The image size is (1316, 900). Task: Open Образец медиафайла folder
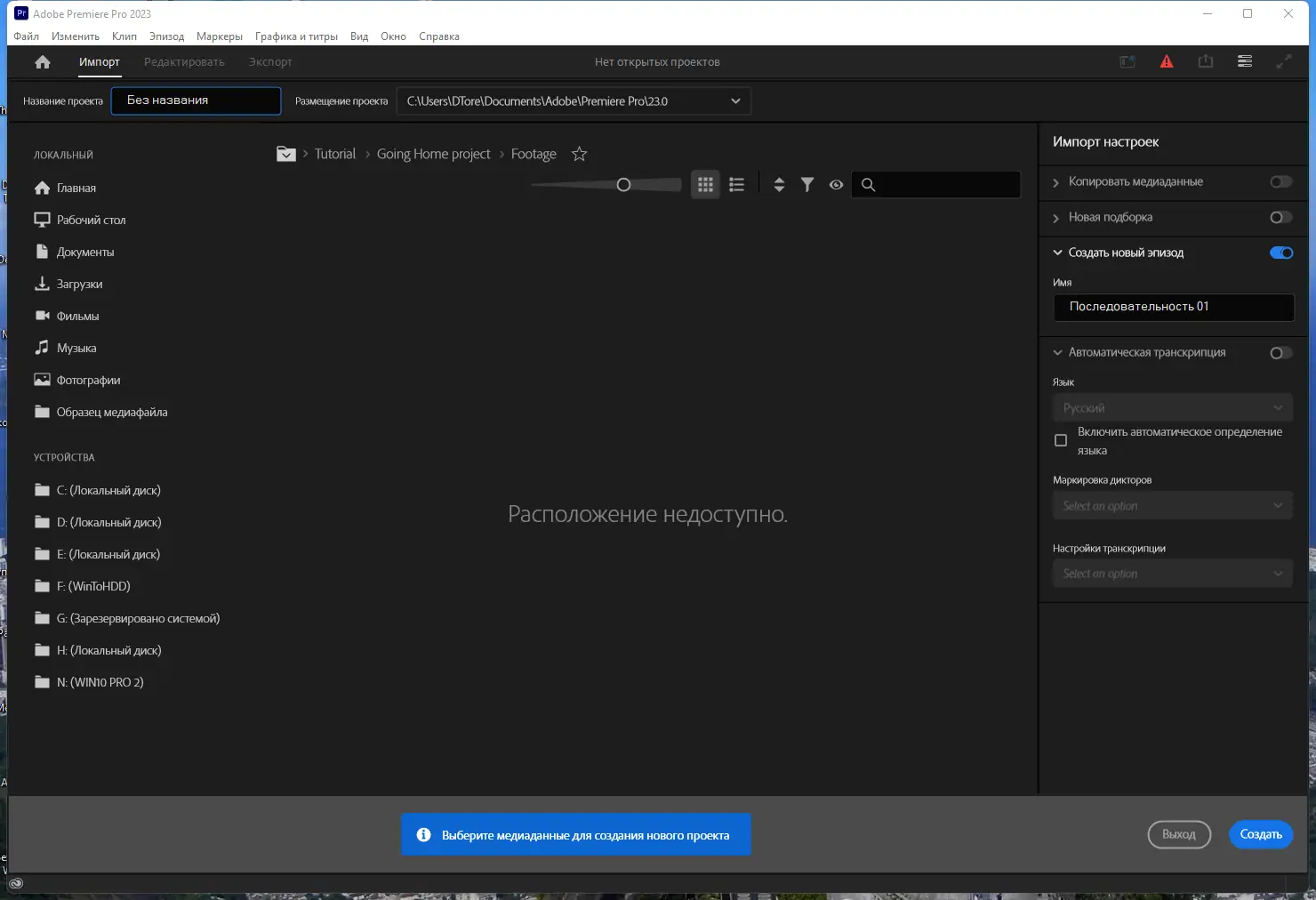(x=100, y=412)
